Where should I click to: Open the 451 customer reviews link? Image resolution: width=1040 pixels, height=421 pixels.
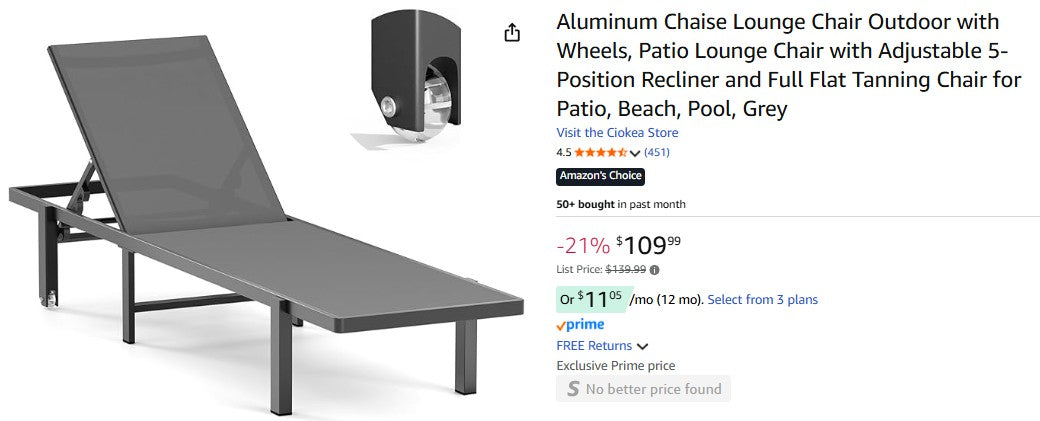tap(657, 153)
